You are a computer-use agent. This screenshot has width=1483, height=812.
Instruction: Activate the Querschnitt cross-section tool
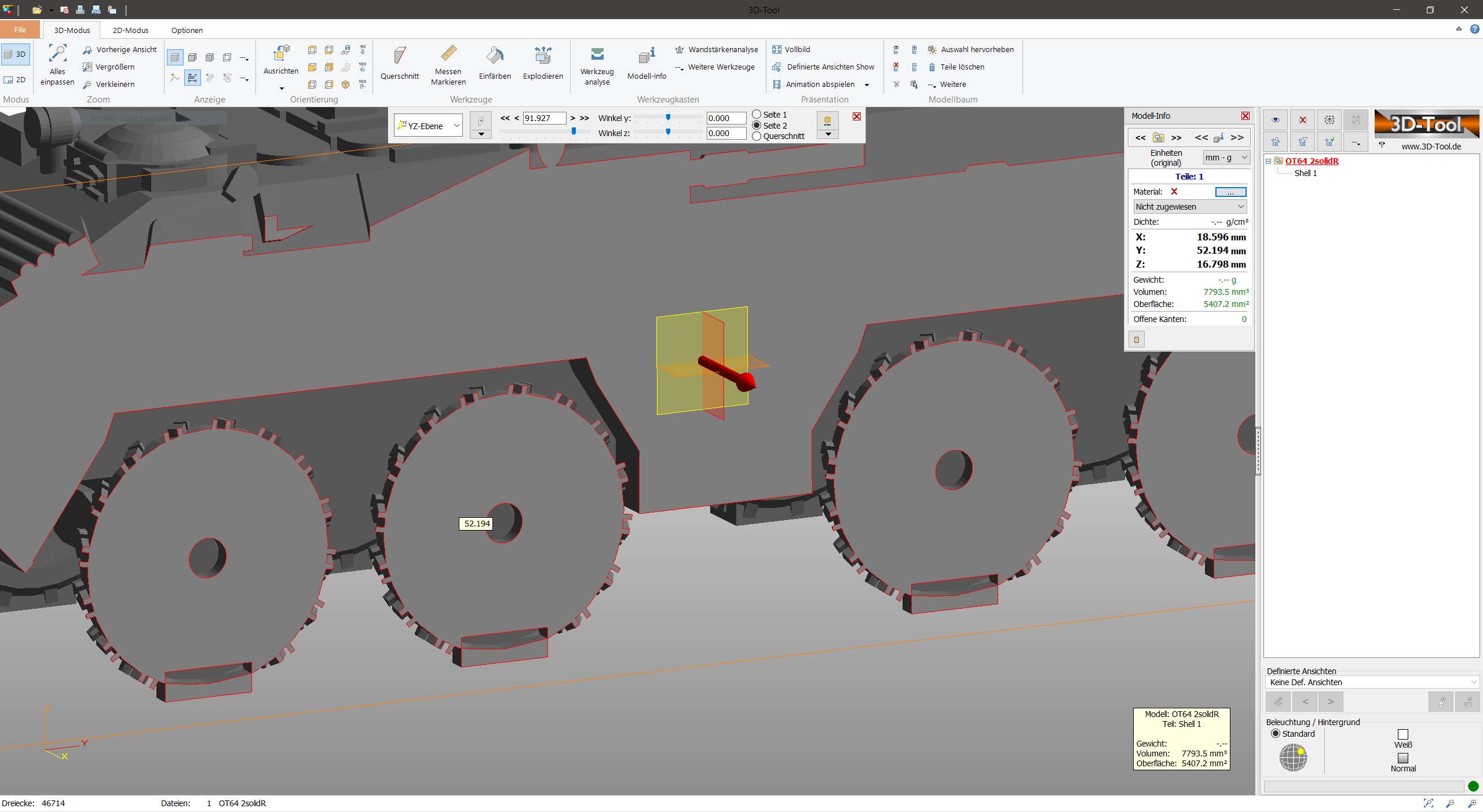(400, 63)
